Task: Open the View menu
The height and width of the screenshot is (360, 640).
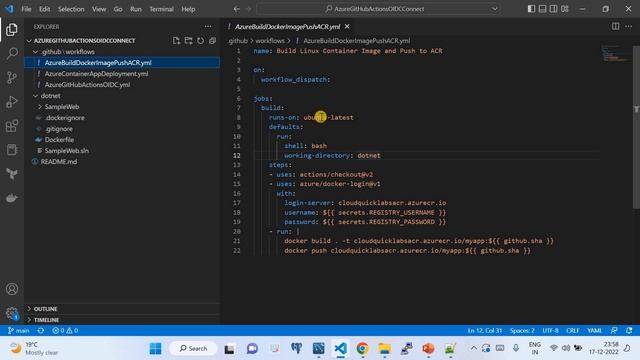Action: [99, 9]
